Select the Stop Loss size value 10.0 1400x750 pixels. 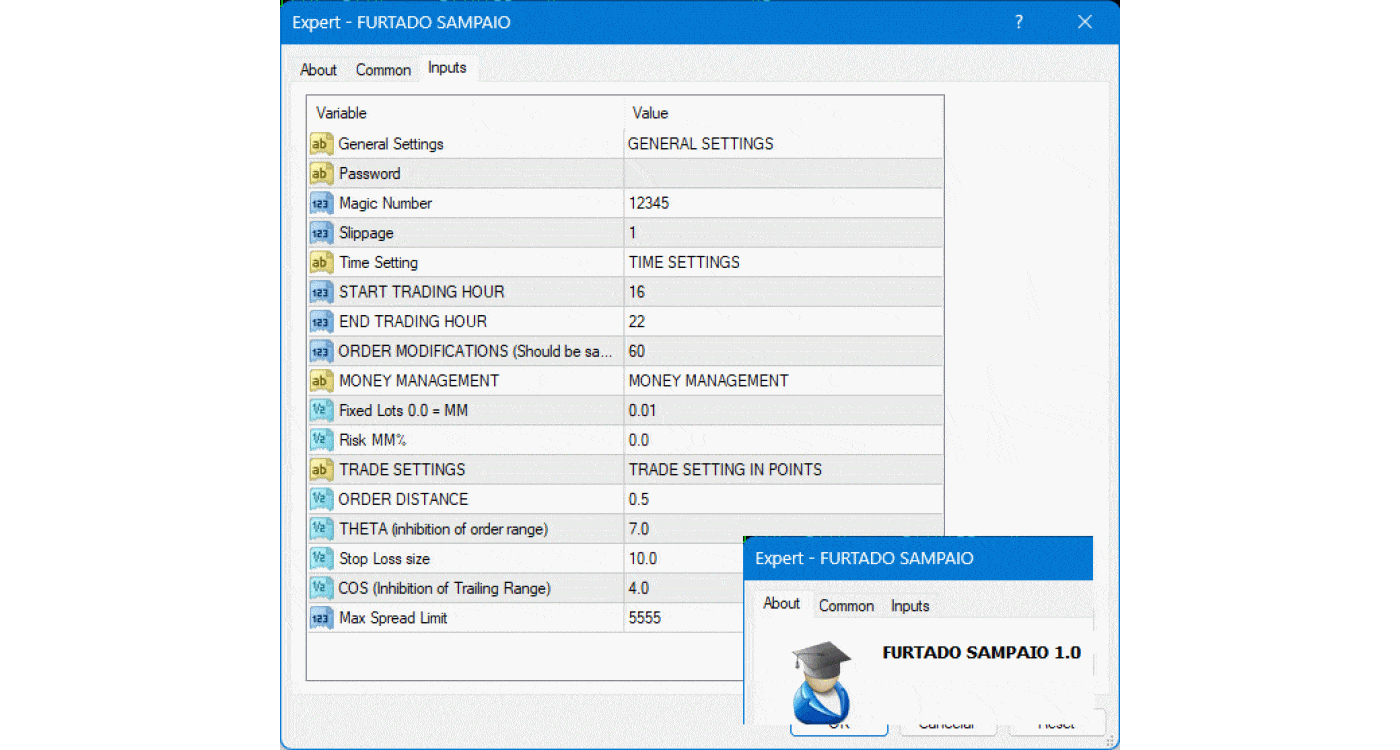pos(643,558)
